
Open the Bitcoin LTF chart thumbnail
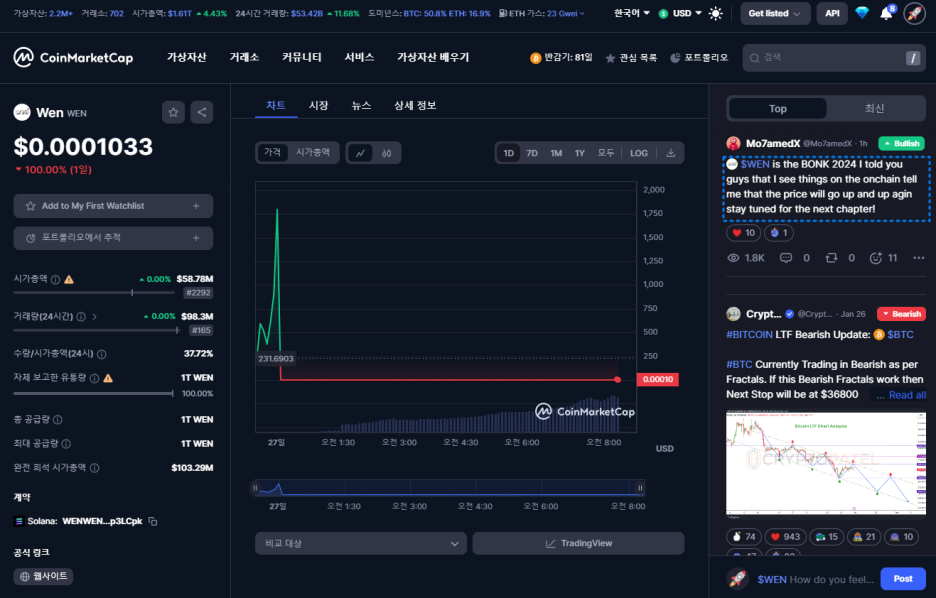click(x=826, y=464)
